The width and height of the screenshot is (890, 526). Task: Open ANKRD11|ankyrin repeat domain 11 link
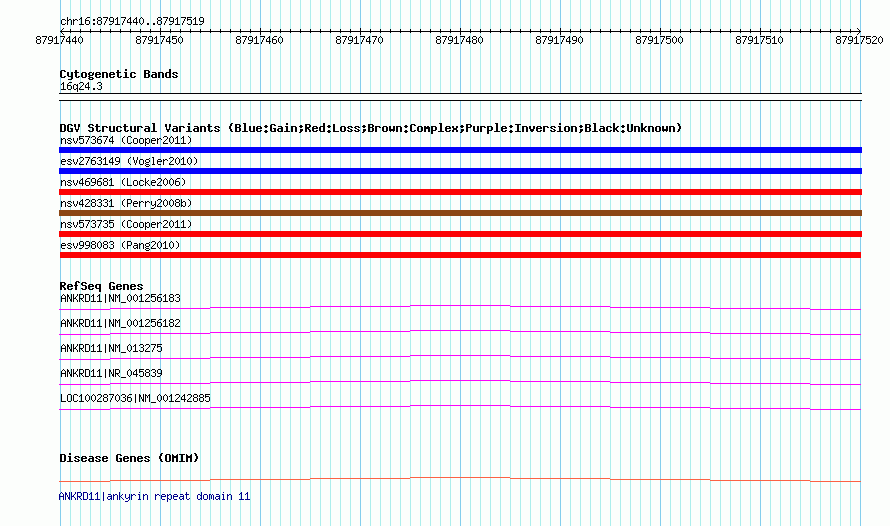tap(154, 496)
